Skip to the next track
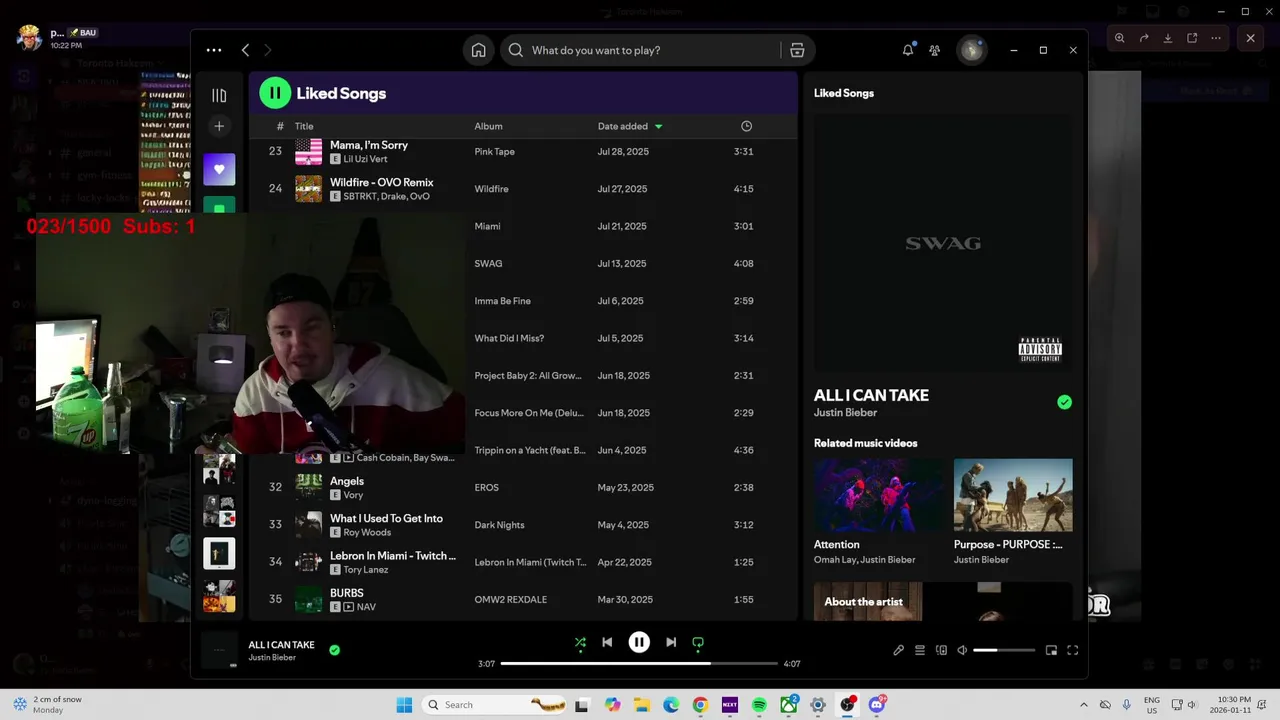This screenshot has width=1280, height=720. click(x=671, y=643)
